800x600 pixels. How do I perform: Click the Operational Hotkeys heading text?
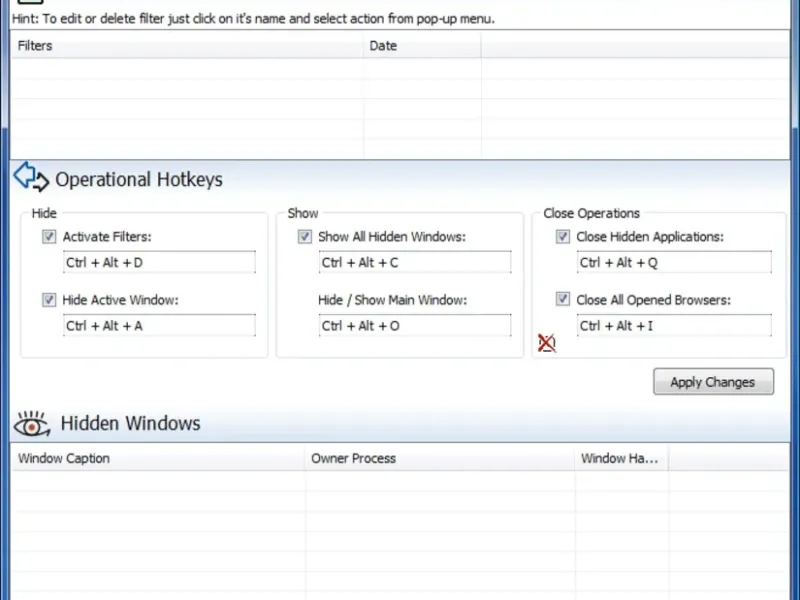(139, 180)
